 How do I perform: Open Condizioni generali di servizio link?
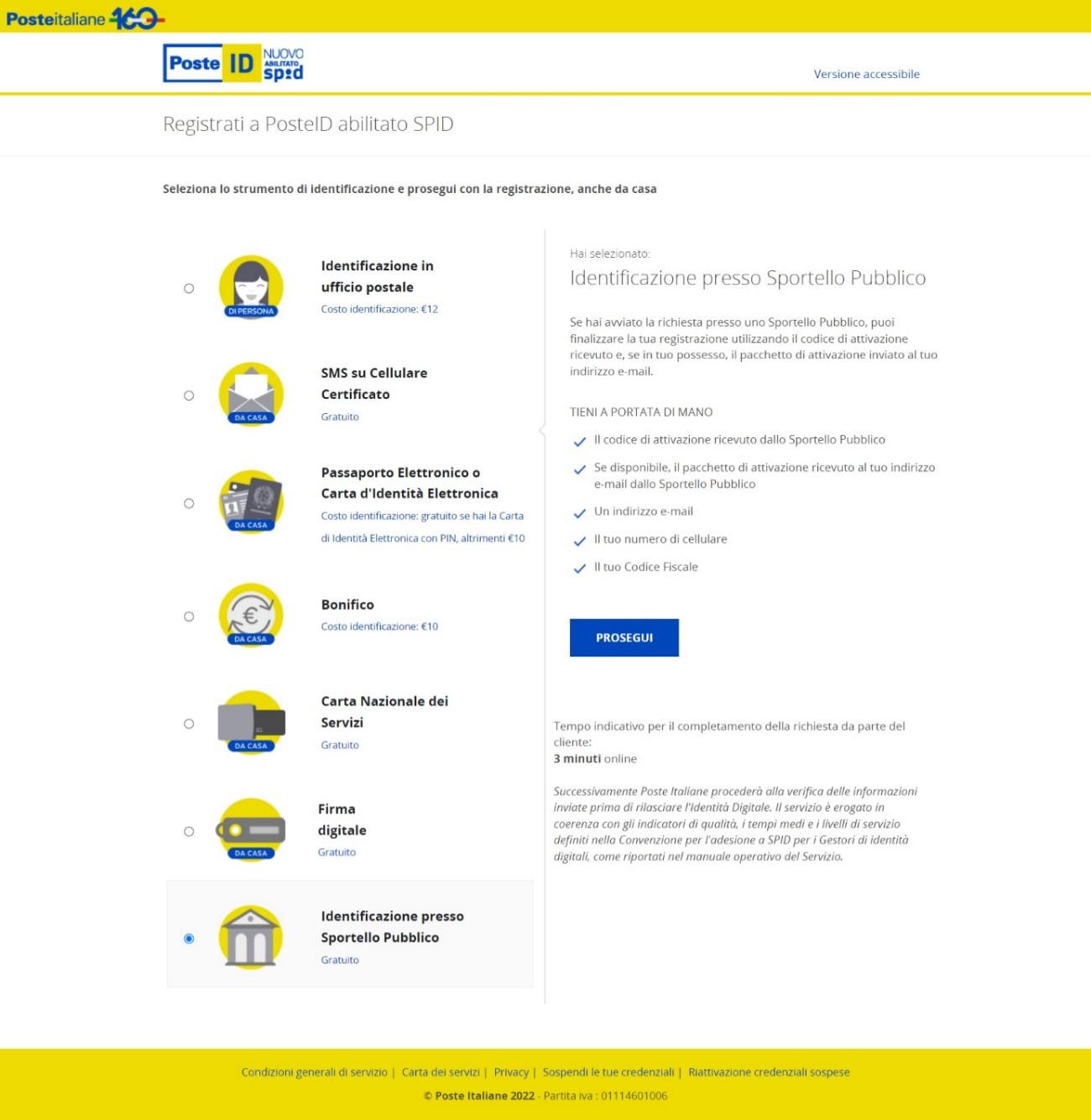click(314, 1072)
